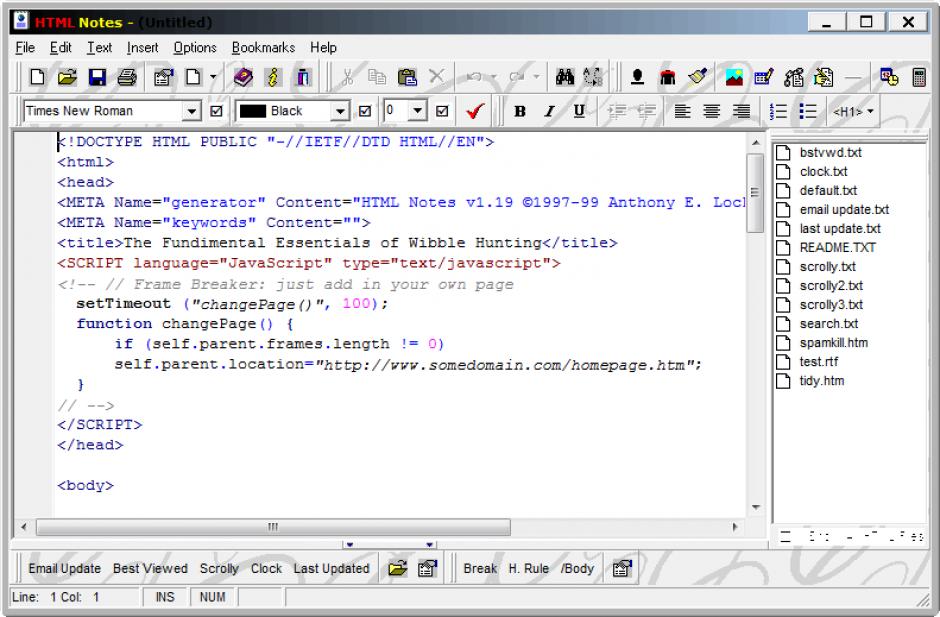The width and height of the screenshot is (940, 617).
Task: Click the black color swatch in the color box
Action: 252,111
